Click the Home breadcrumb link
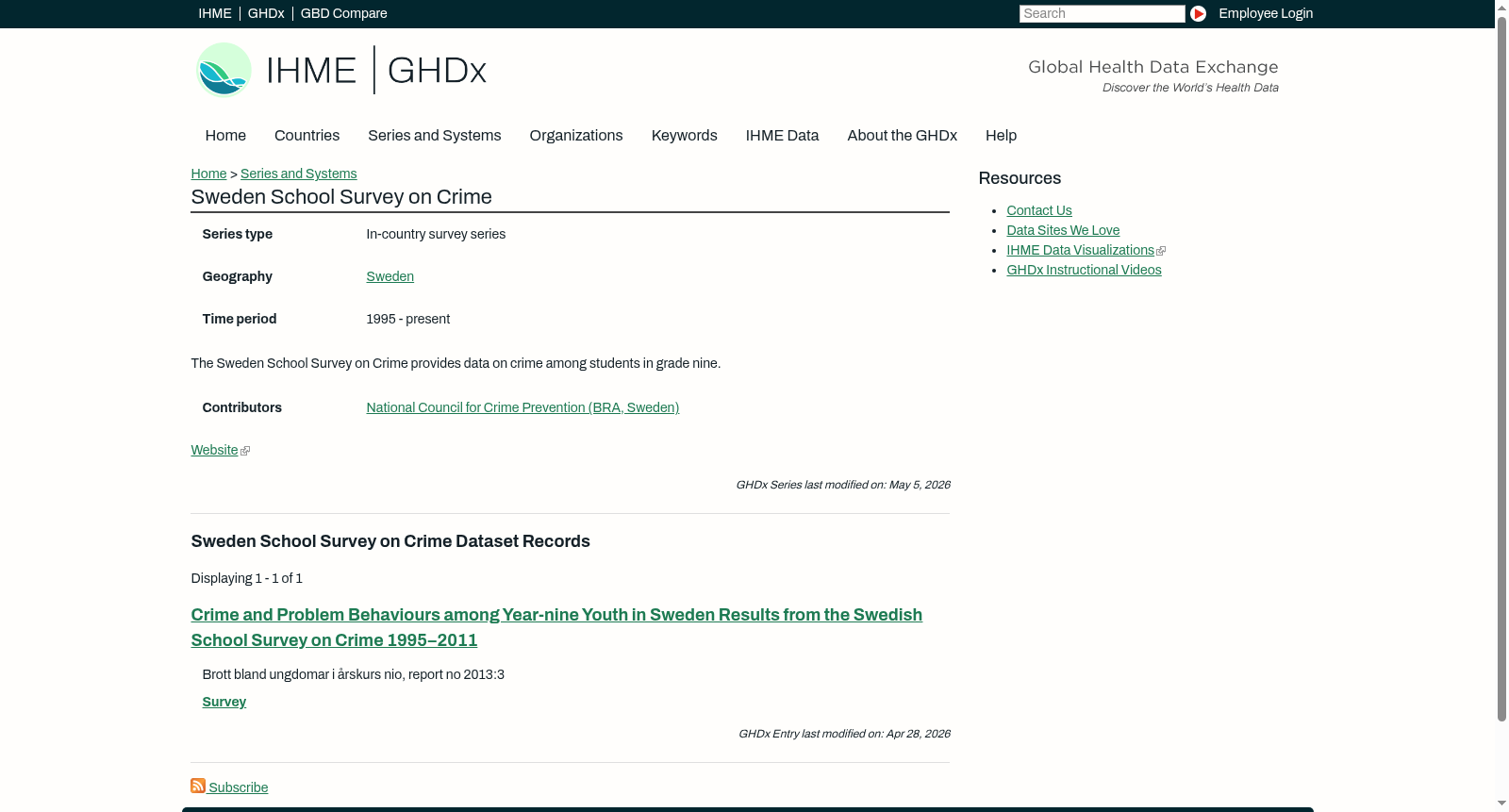This screenshot has height=812, width=1509. (208, 174)
